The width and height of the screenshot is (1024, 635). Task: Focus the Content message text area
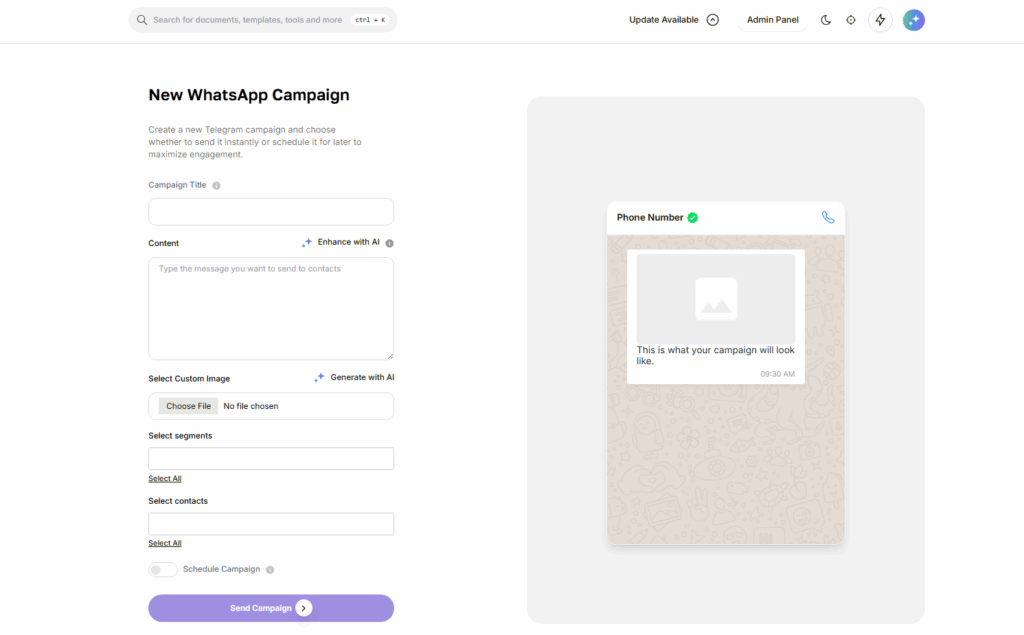[x=271, y=308]
